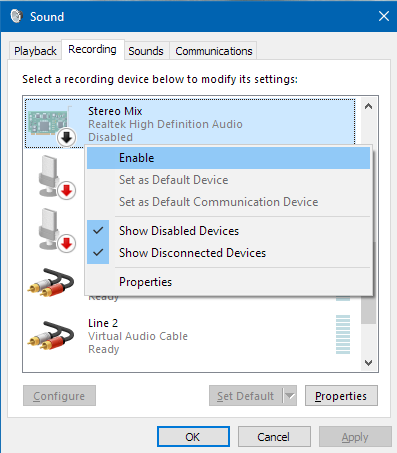Click the OK button
Viewport: 397px width, 453px height.
(193, 437)
